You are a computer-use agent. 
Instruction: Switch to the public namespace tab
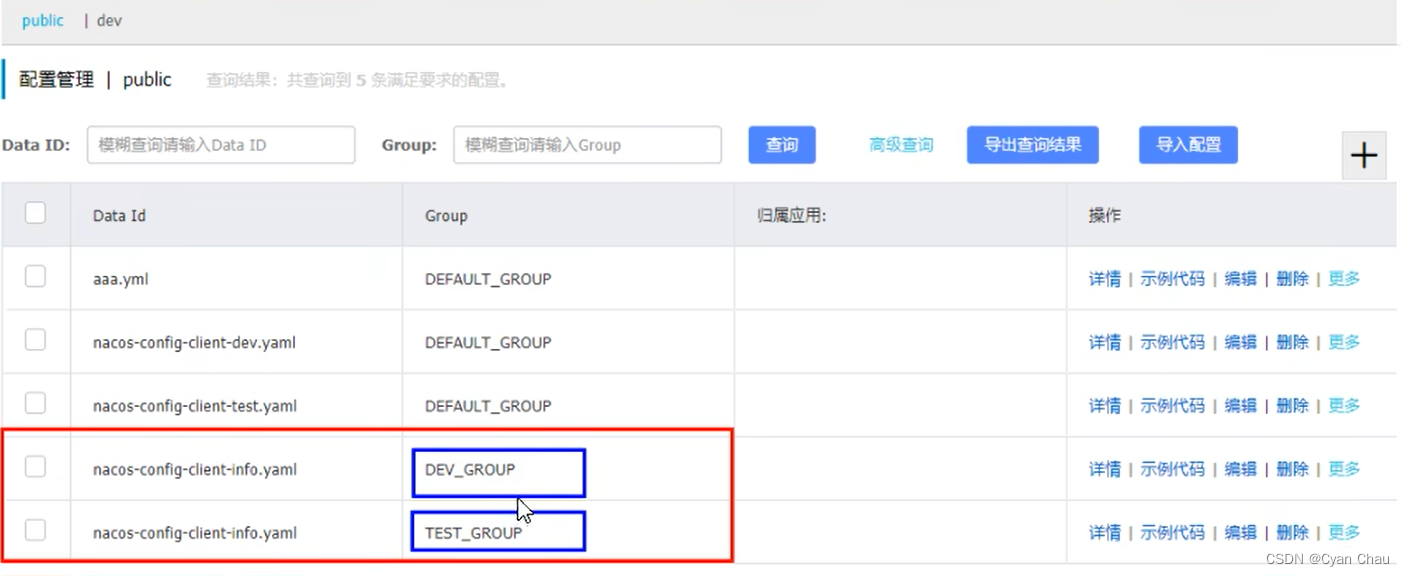(43, 20)
